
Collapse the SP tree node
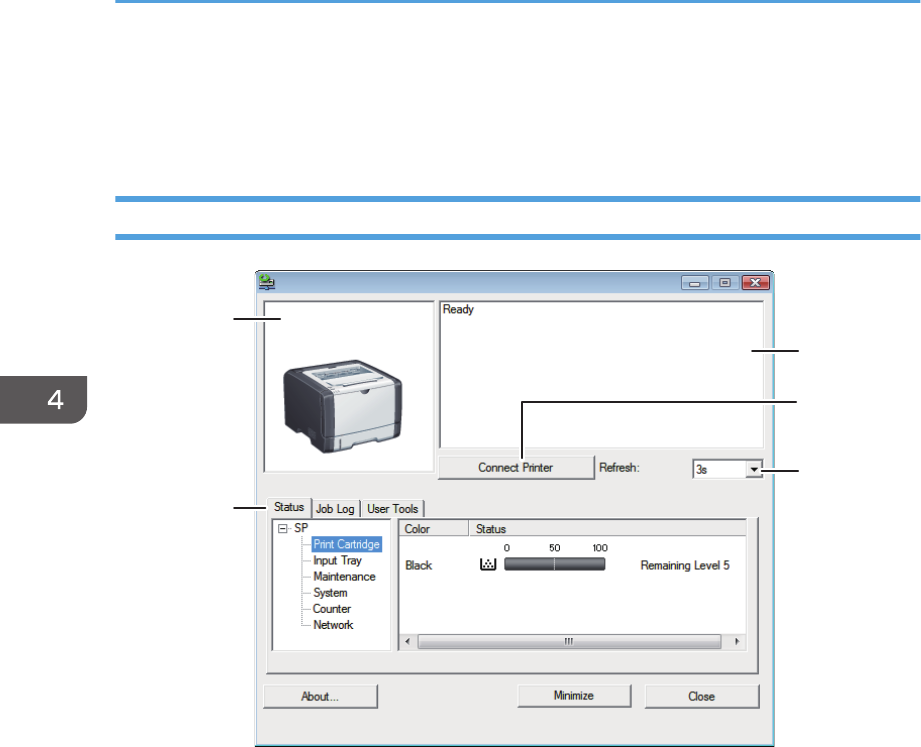point(283,529)
